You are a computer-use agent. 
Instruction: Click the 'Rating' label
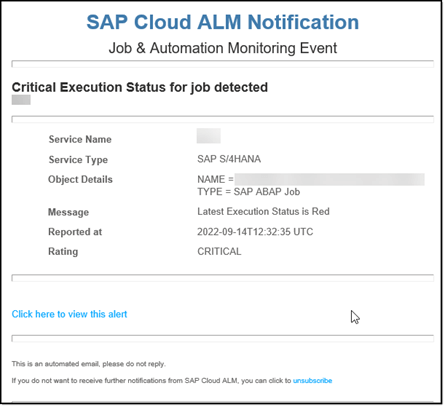point(63,251)
